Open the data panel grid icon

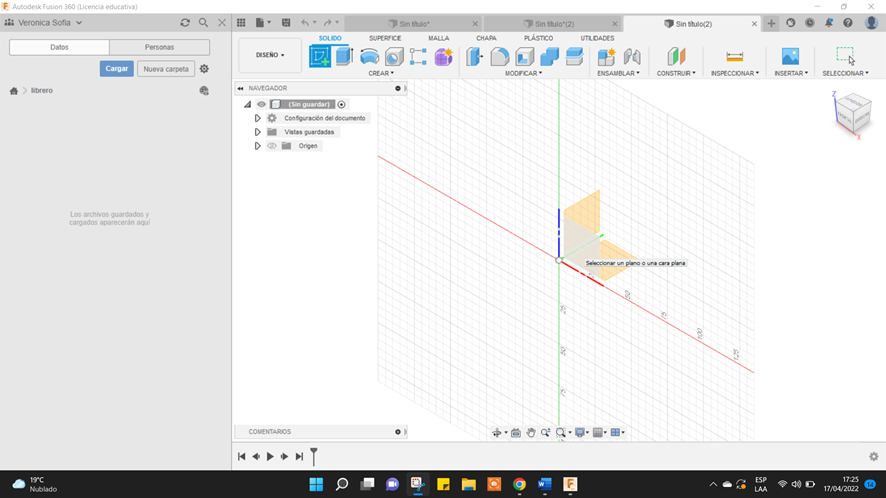[x=241, y=23]
